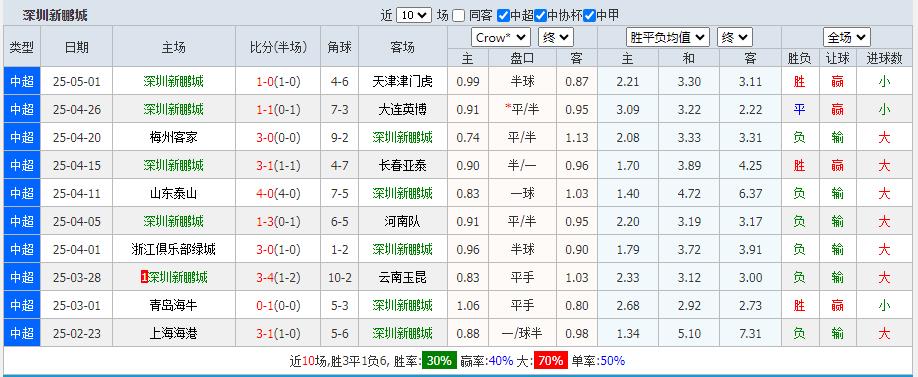This screenshot has width=918, height=377.
Task: Click the 比分(半场) column header
Action: point(278,47)
